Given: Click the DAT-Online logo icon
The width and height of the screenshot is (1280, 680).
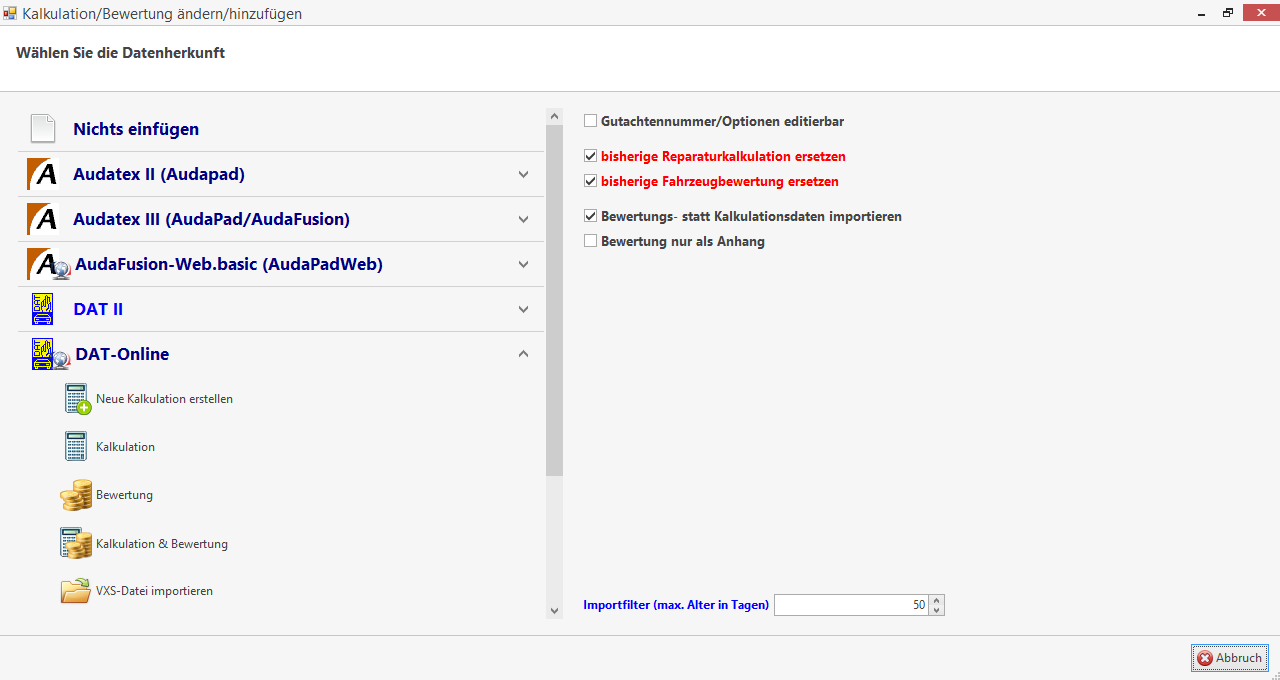Looking at the screenshot, I should 50,354.
